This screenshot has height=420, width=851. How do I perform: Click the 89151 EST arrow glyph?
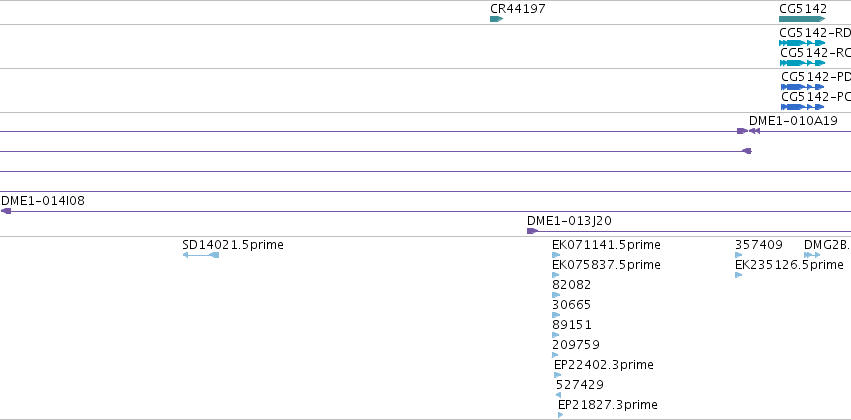tap(556, 335)
